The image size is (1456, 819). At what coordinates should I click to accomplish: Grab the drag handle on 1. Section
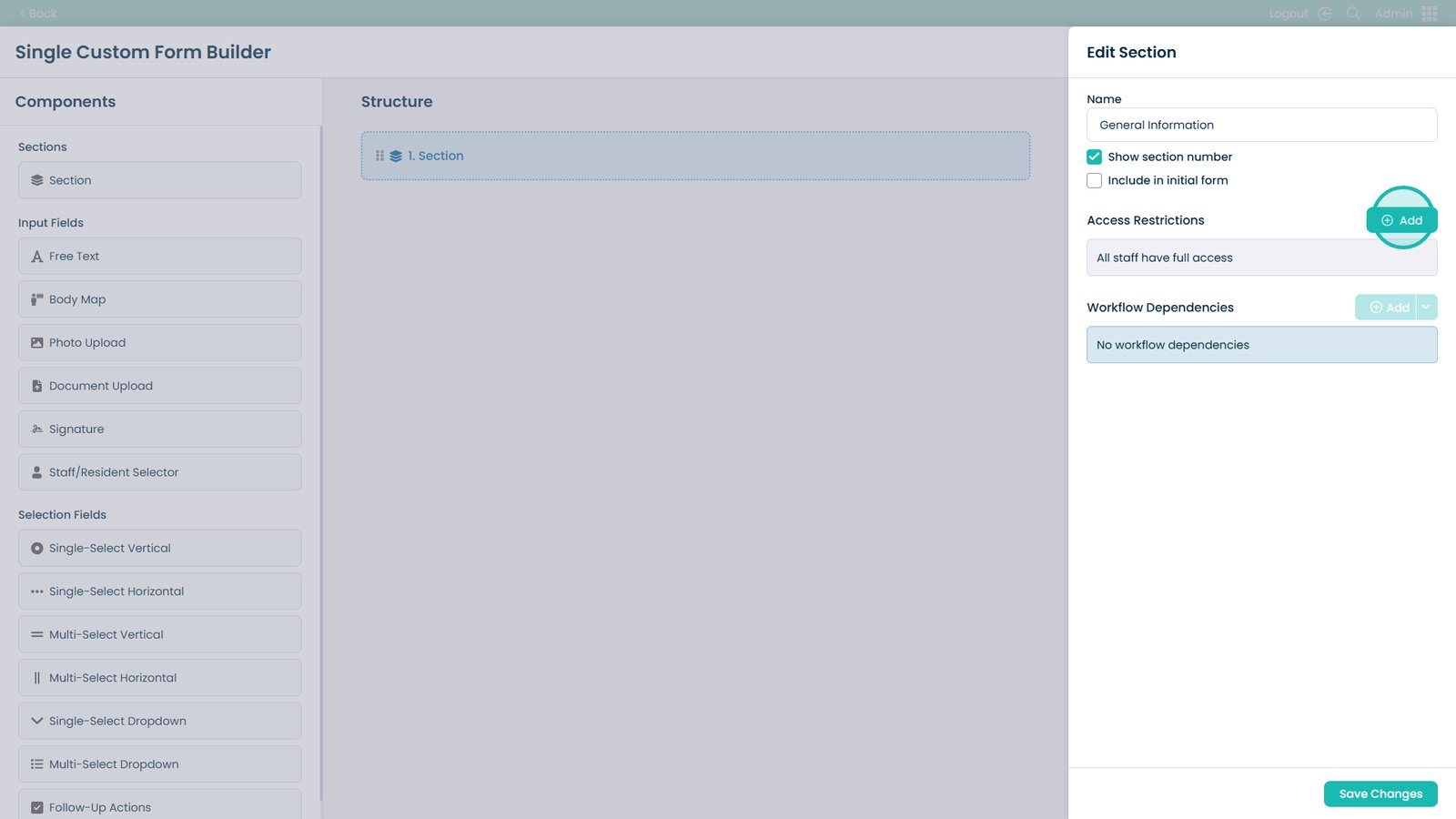[x=379, y=156]
